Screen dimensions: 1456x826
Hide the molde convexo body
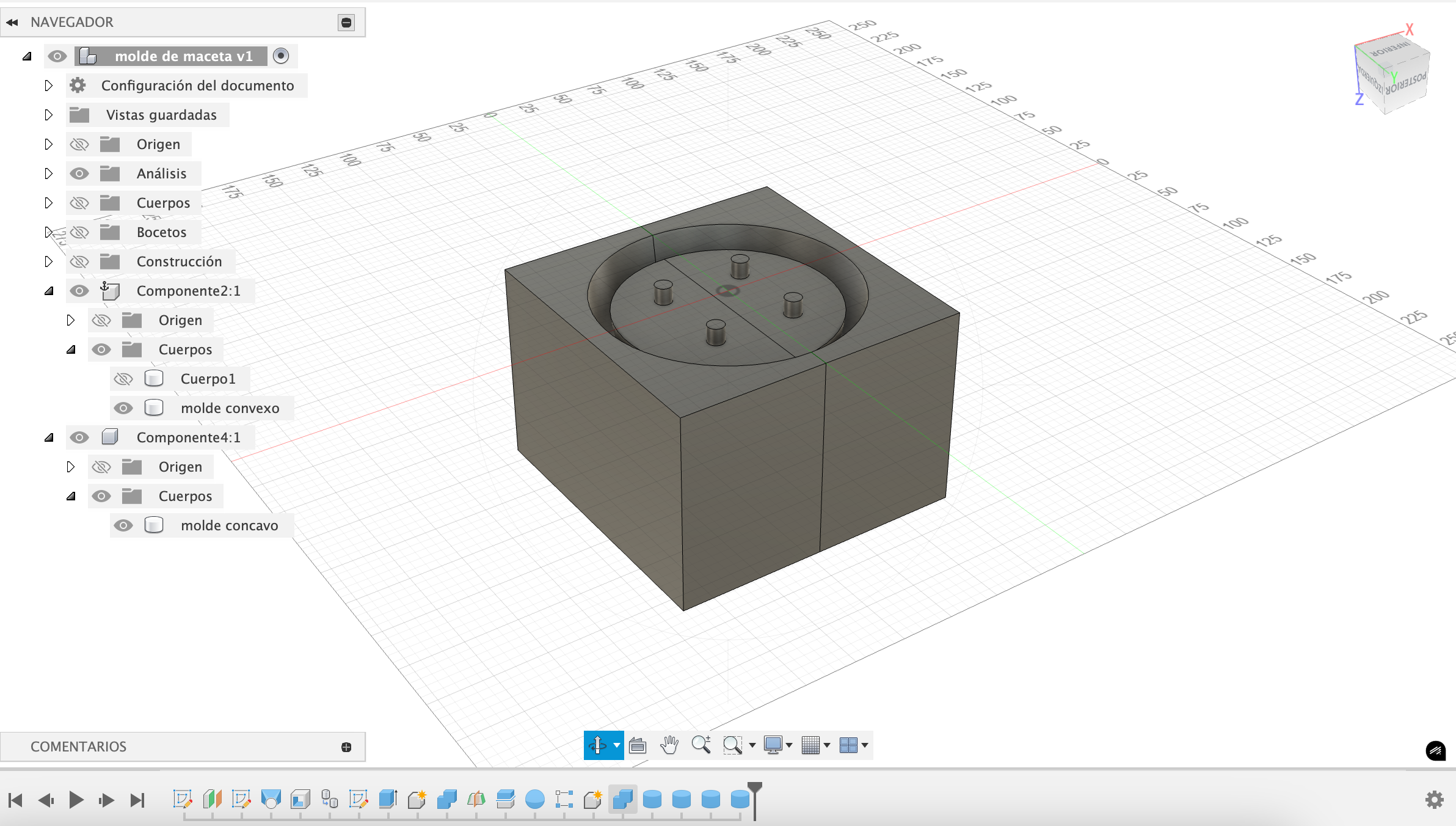coord(123,408)
